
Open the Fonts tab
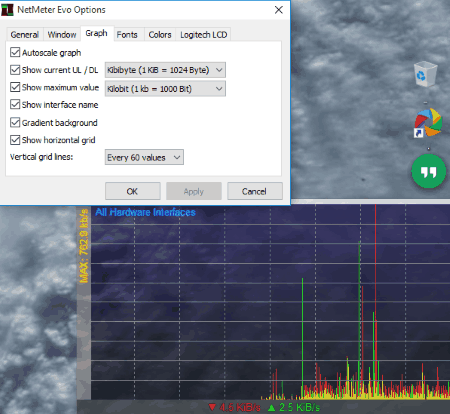[x=127, y=35]
